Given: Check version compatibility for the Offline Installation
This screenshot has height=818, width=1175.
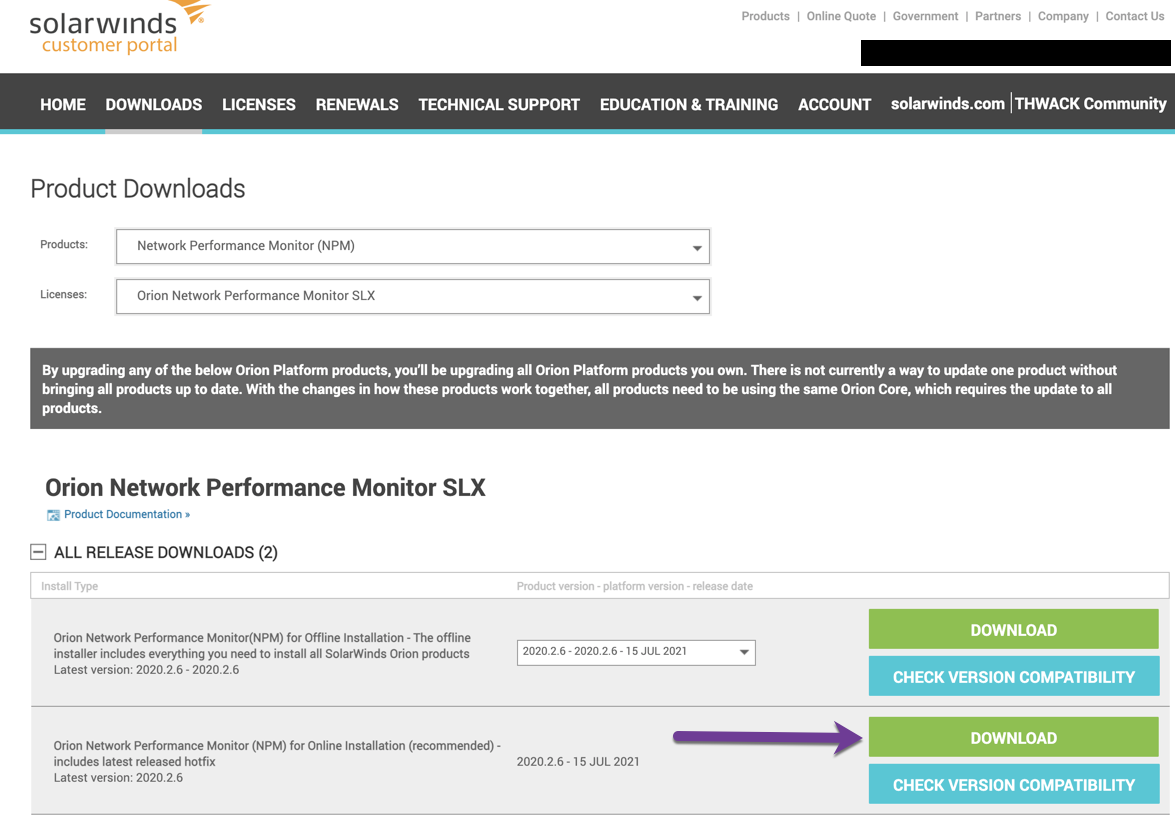Looking at the screenshot, I should click(x=1014, y=676).
